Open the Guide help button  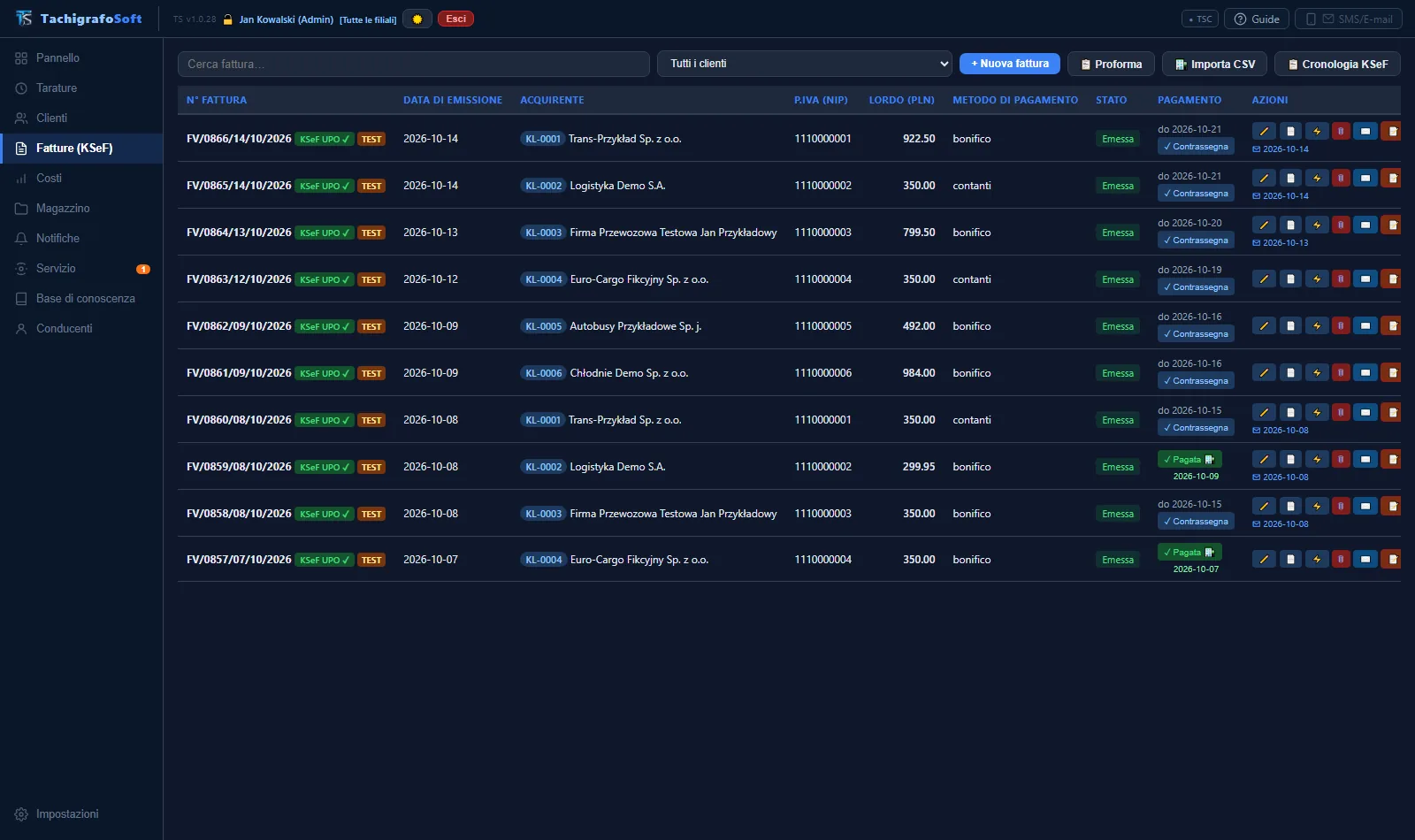(x=1257, y=19)
